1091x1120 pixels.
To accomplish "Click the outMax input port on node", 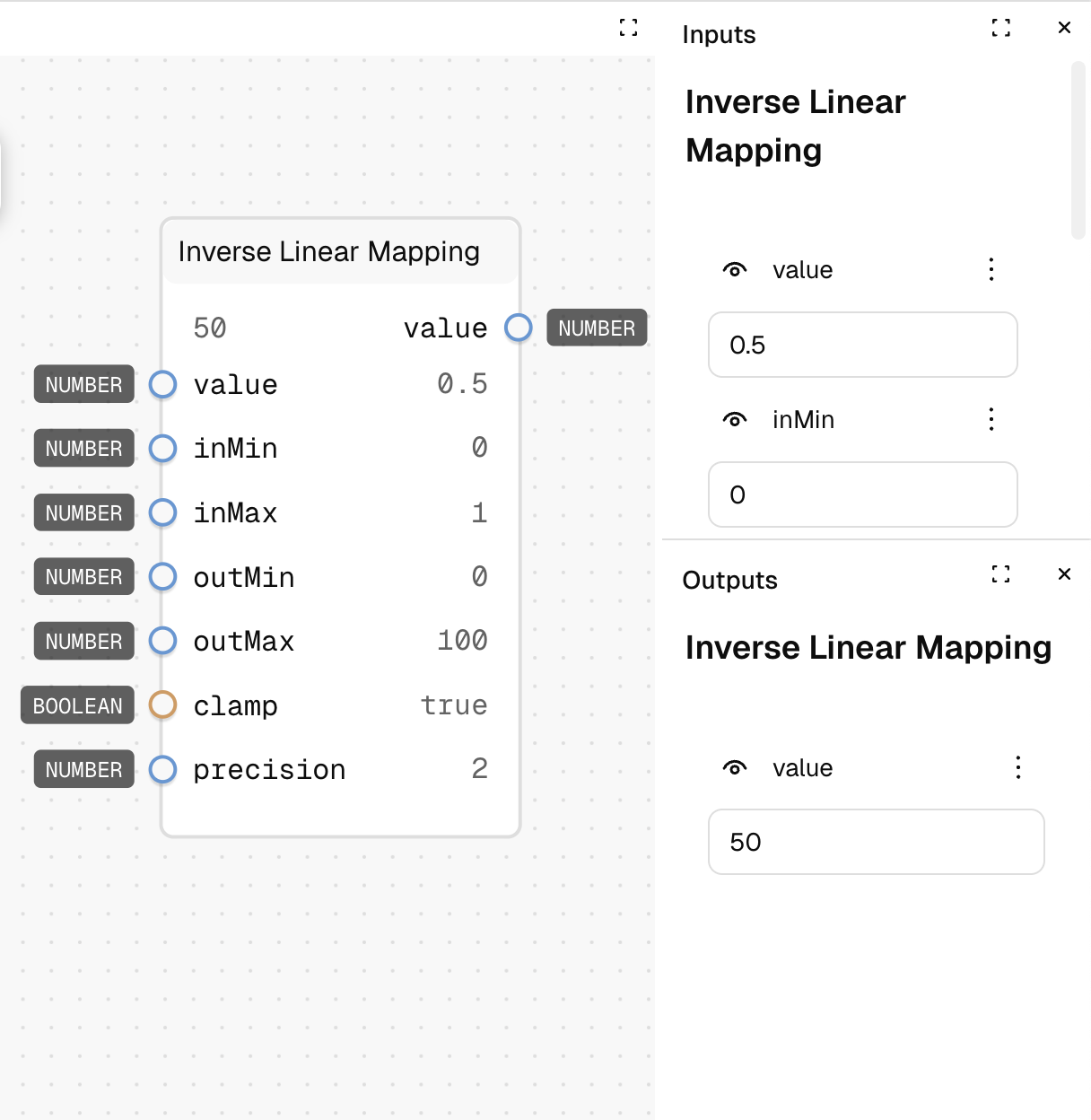I will tap(162, 641).
